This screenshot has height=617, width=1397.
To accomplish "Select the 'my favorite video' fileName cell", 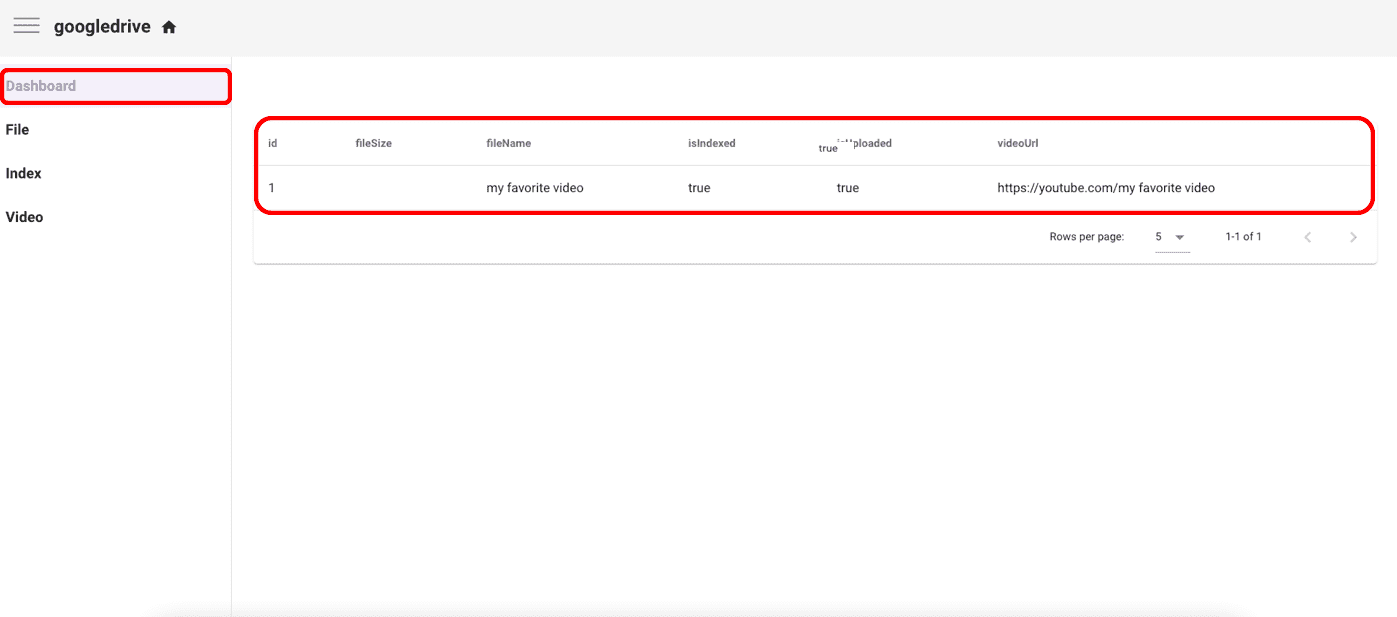I will pos(535,188).
